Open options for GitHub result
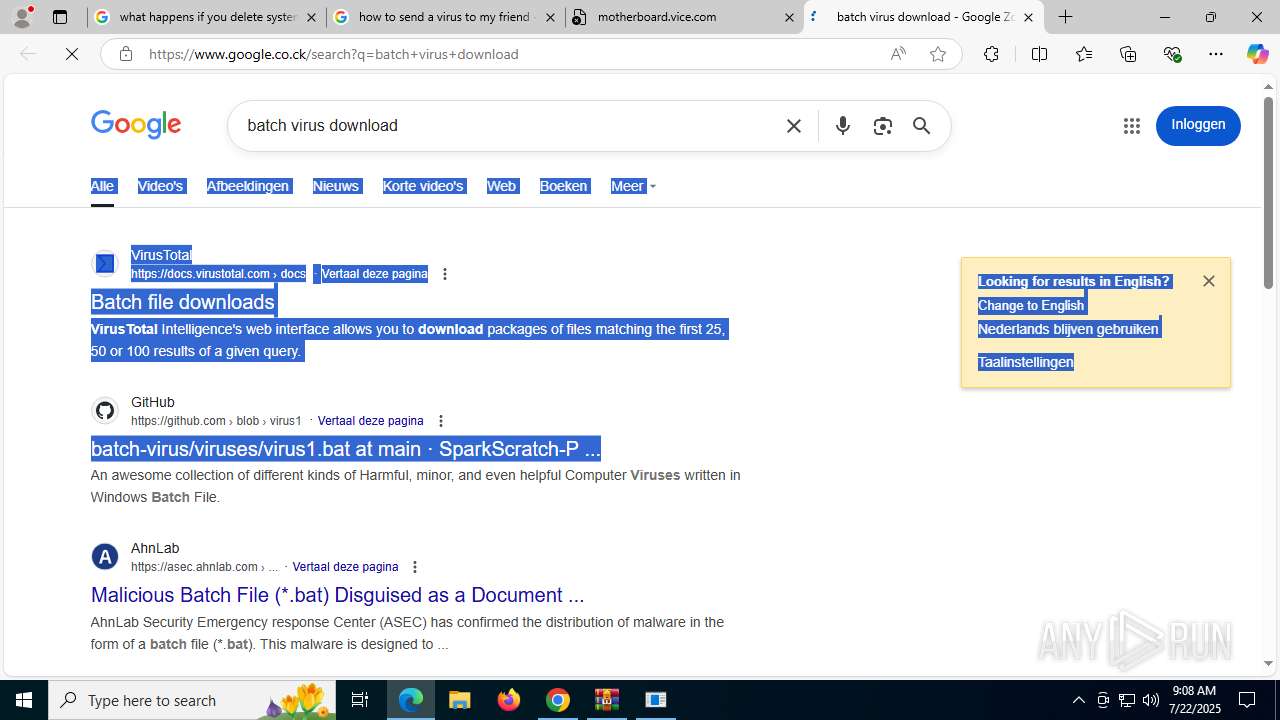Image resolution: width=1280 pixels, height=720 pixels. click(x=441, y=421)
